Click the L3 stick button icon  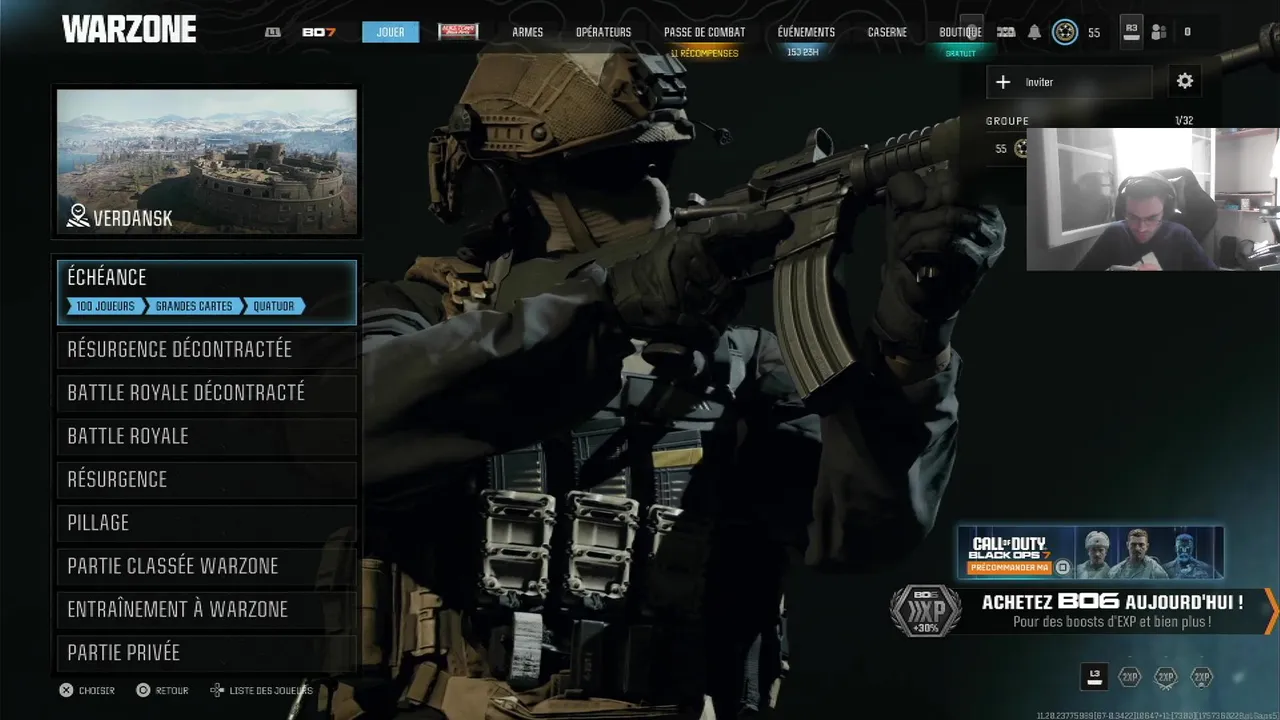1095,677
